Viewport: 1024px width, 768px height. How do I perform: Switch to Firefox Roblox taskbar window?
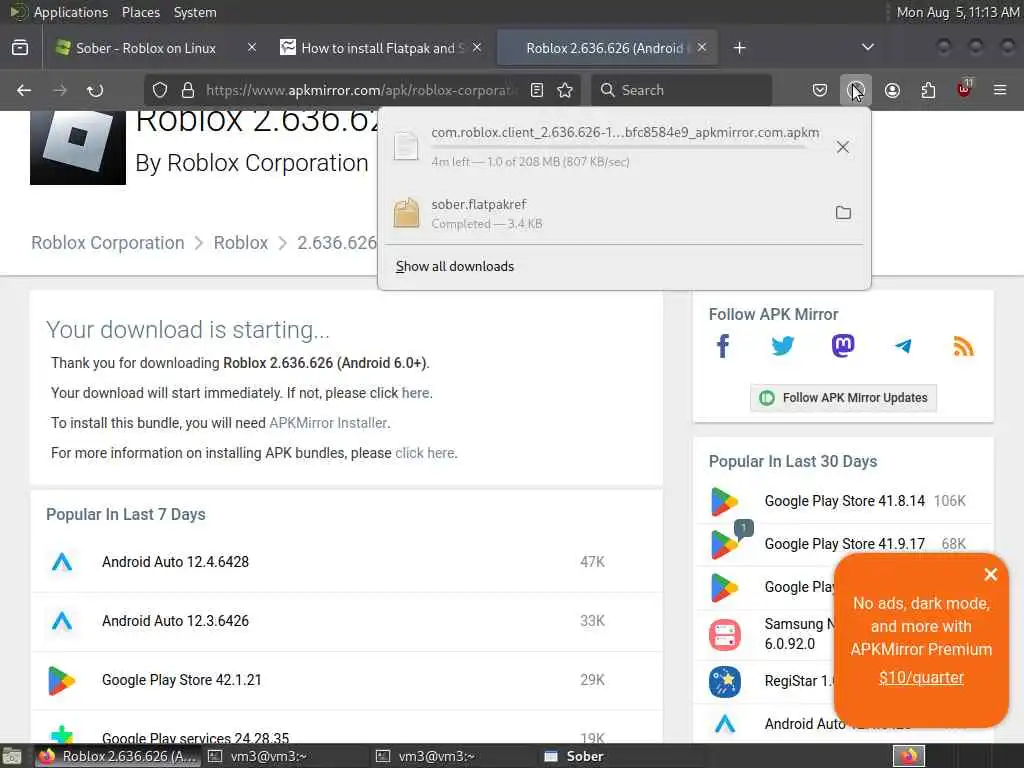point(118,756)
